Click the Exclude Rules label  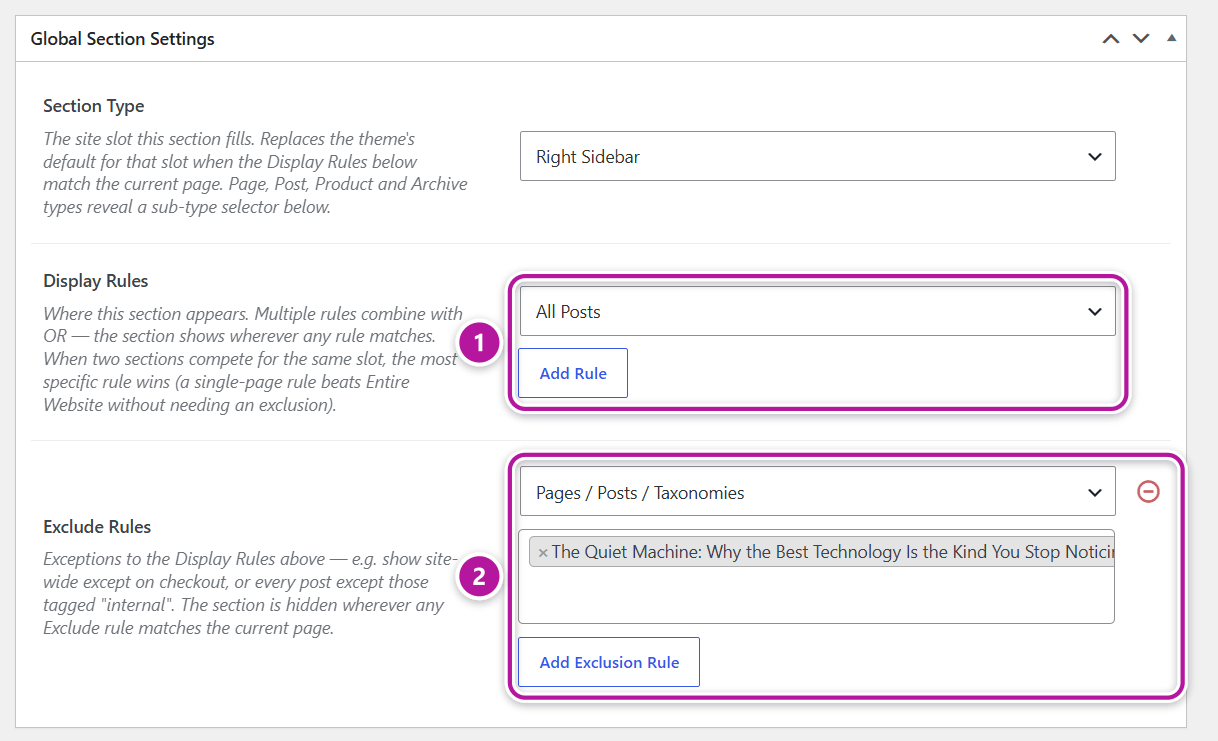click(x=97, y=526)
